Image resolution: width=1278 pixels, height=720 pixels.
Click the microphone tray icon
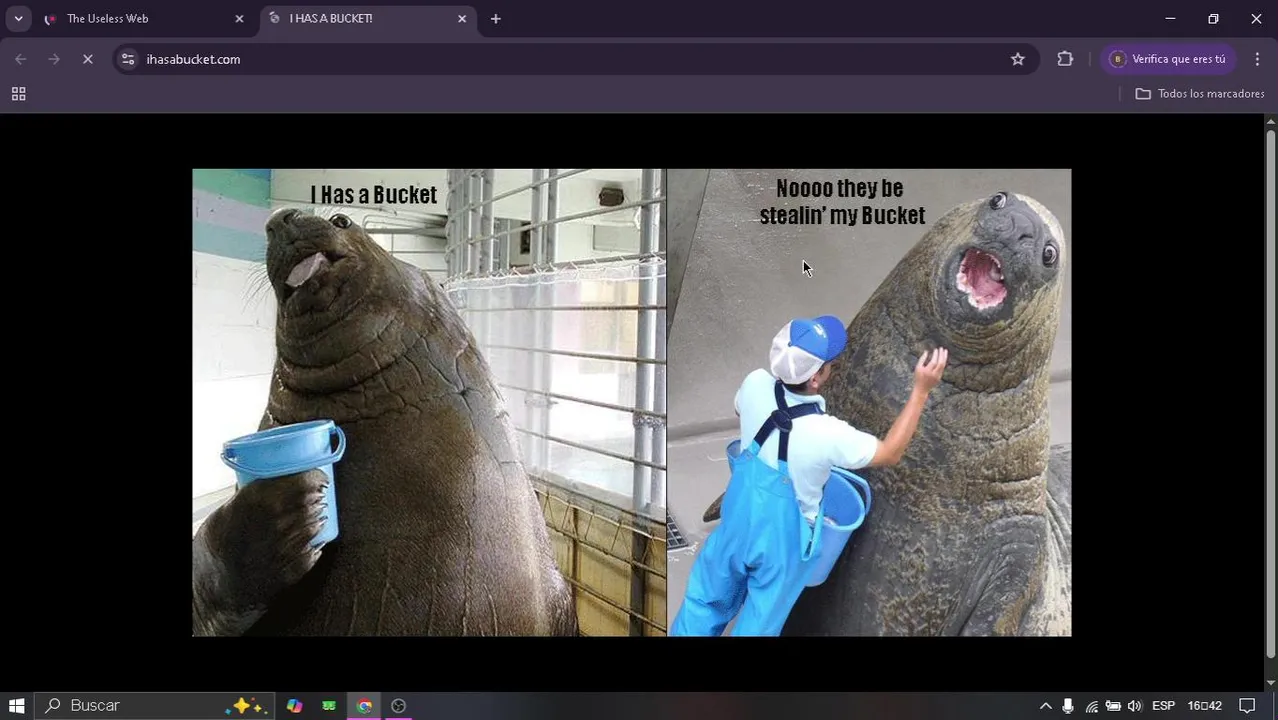tap(1068, 706)
